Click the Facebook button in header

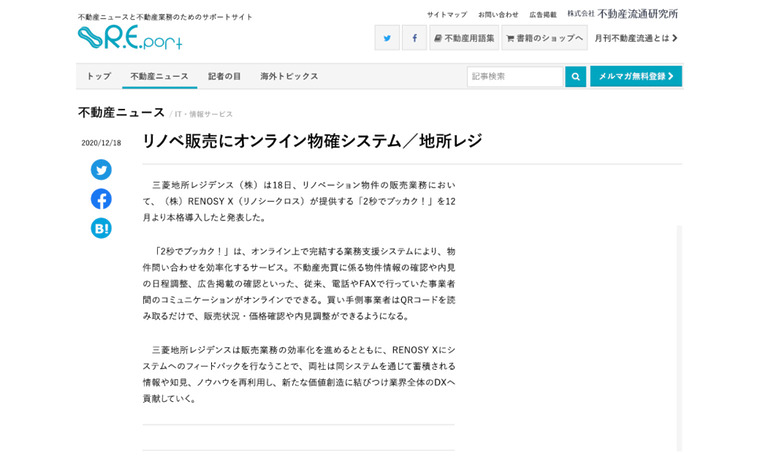[x=414, y=38]
